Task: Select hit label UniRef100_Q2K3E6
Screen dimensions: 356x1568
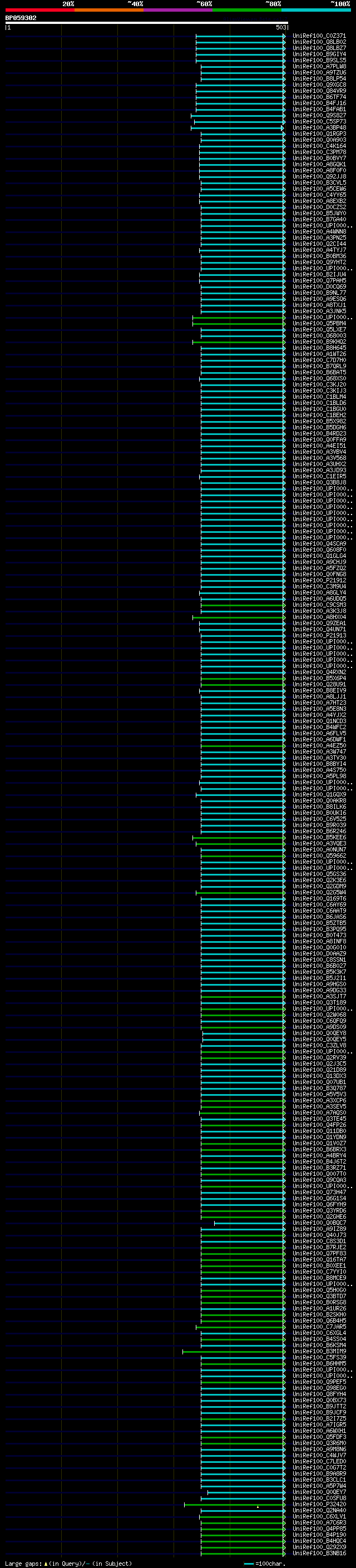Action: 319,880
